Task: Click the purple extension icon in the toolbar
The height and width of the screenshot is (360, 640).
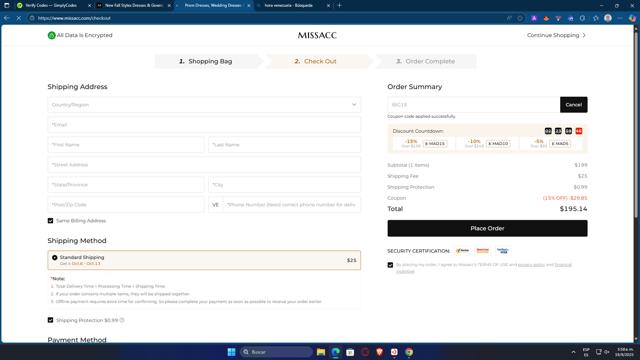Action: [x=533, y=18]
